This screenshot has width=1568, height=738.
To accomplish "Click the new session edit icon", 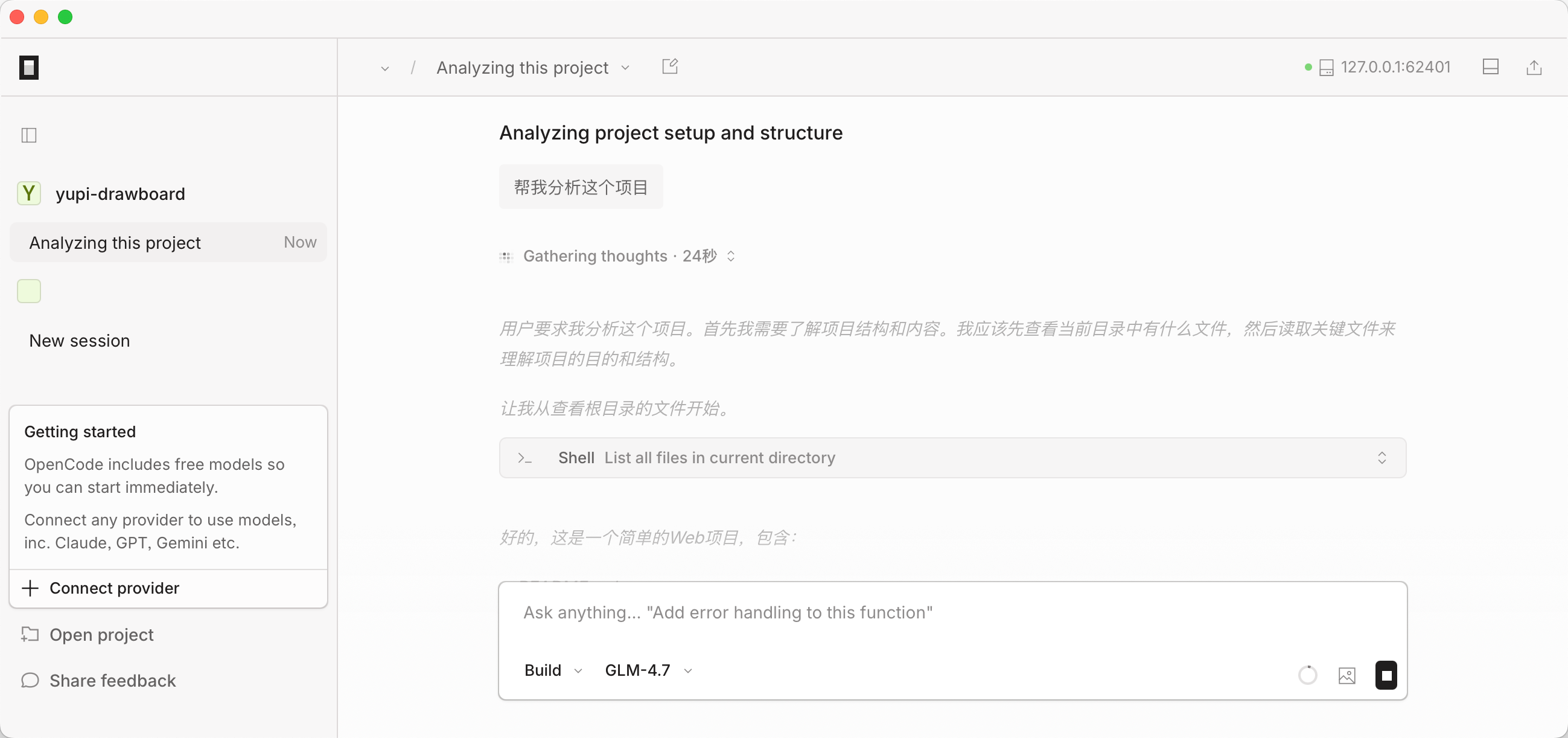I will pos(669,66).
